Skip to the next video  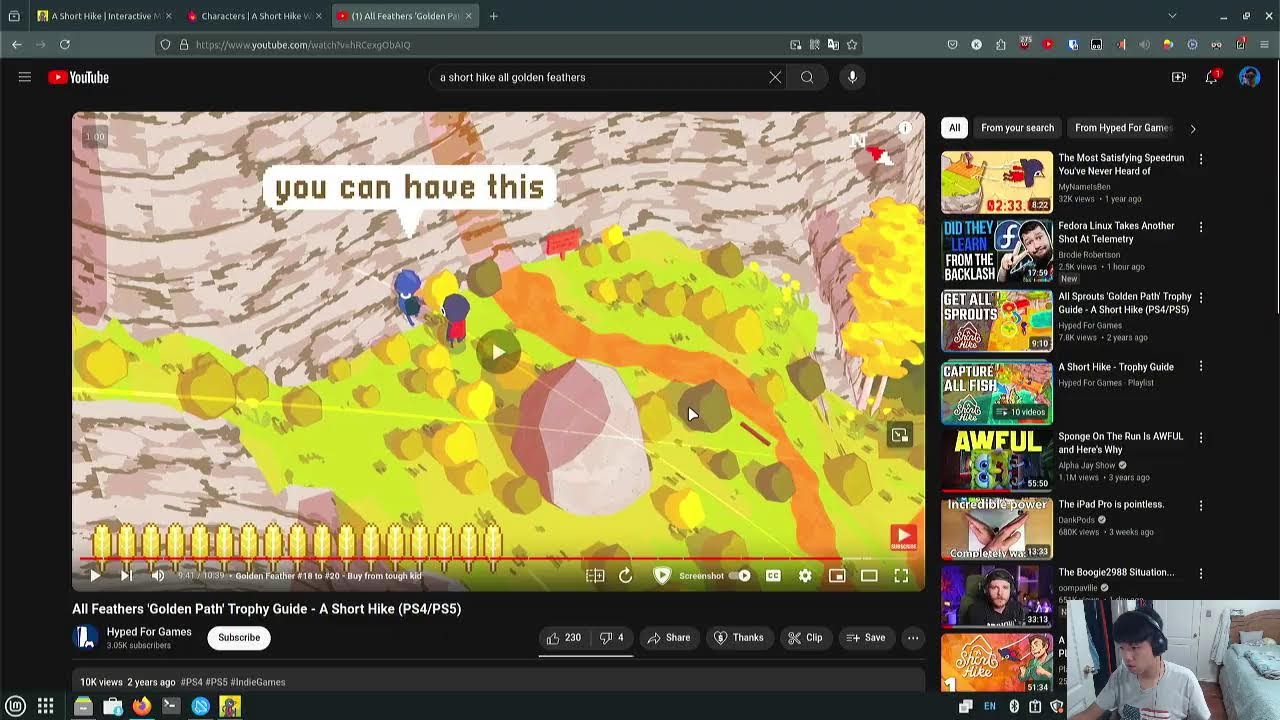126,576
